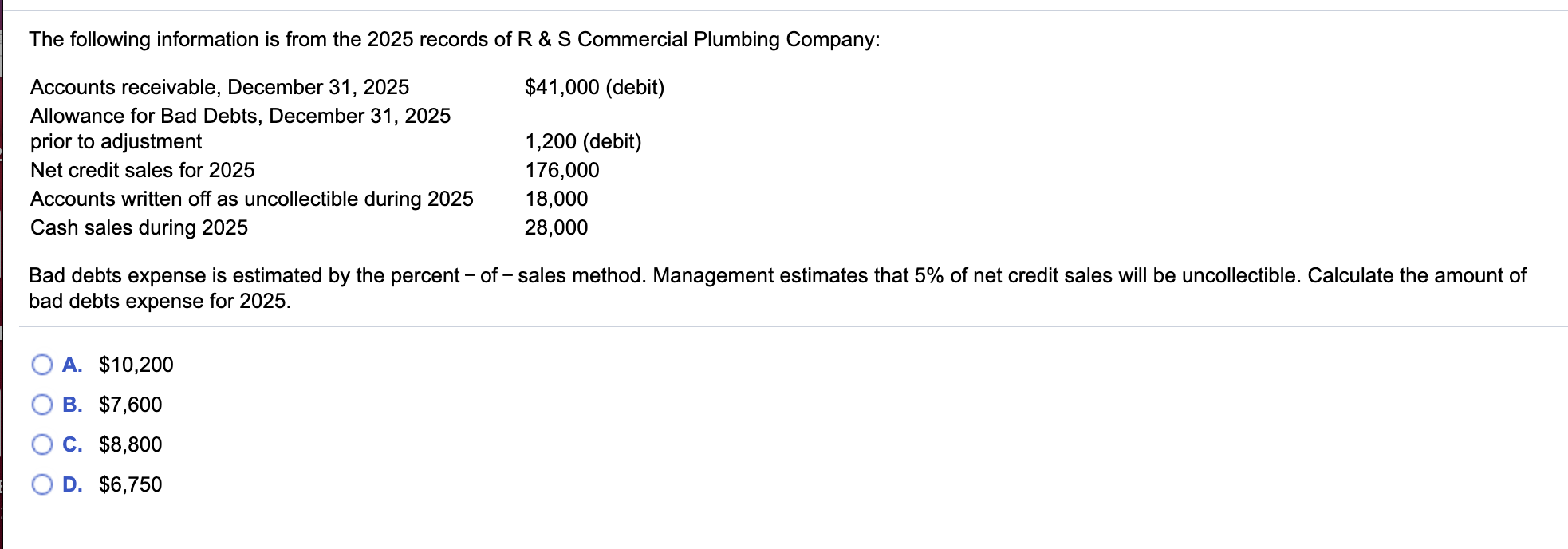The width and height of the screenshot is (1568, 549).
Task: Choose the $8,800 answer text
Action: tap(130, 444)
